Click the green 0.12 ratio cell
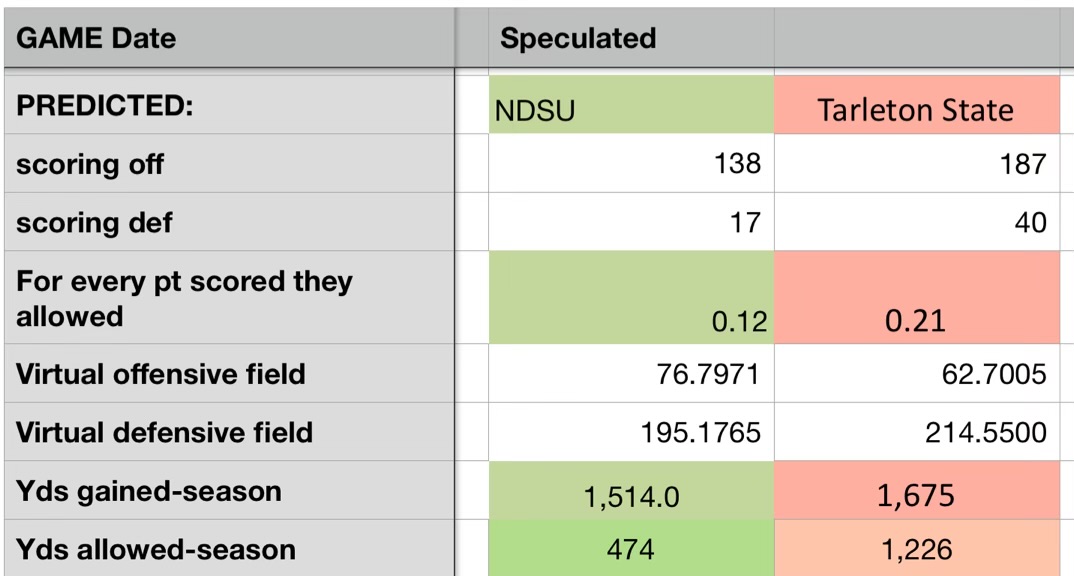 click(x=630, y=298)
